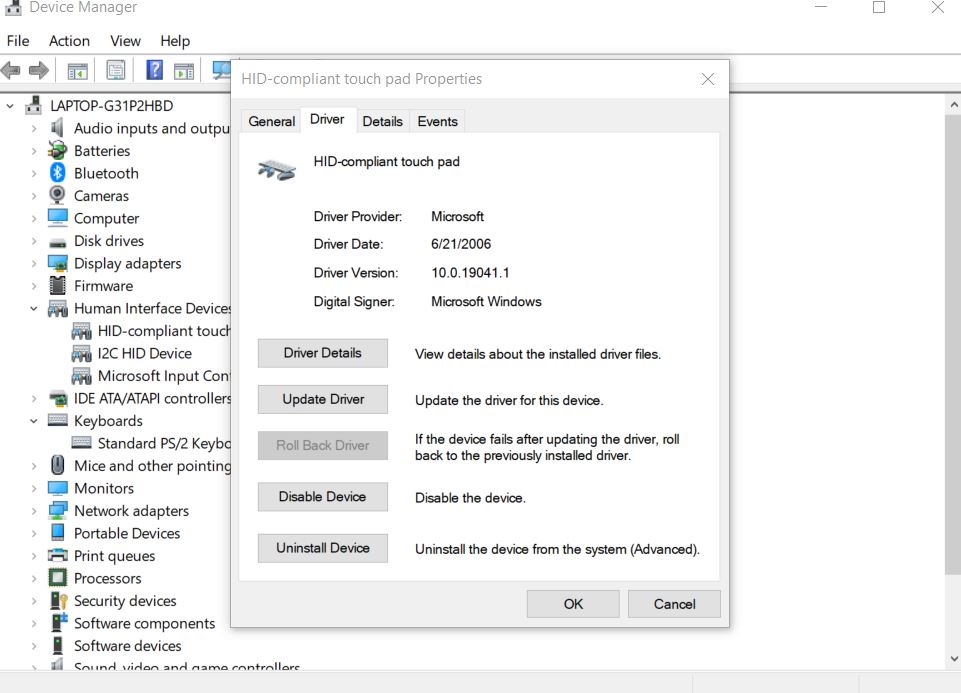Select the Cameras webcam icon
The width and height of the screenshot is (961, 693).
point(58,195)
